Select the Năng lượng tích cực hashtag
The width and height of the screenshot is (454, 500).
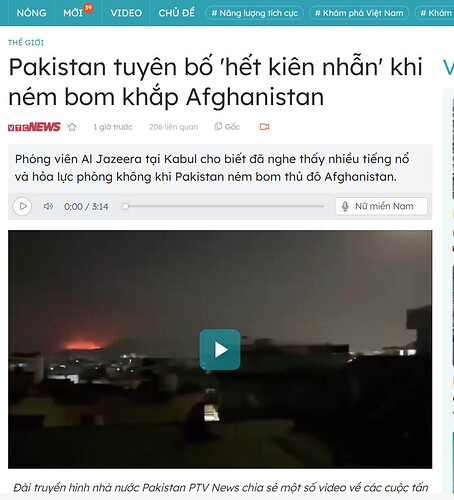click(255, 13)
